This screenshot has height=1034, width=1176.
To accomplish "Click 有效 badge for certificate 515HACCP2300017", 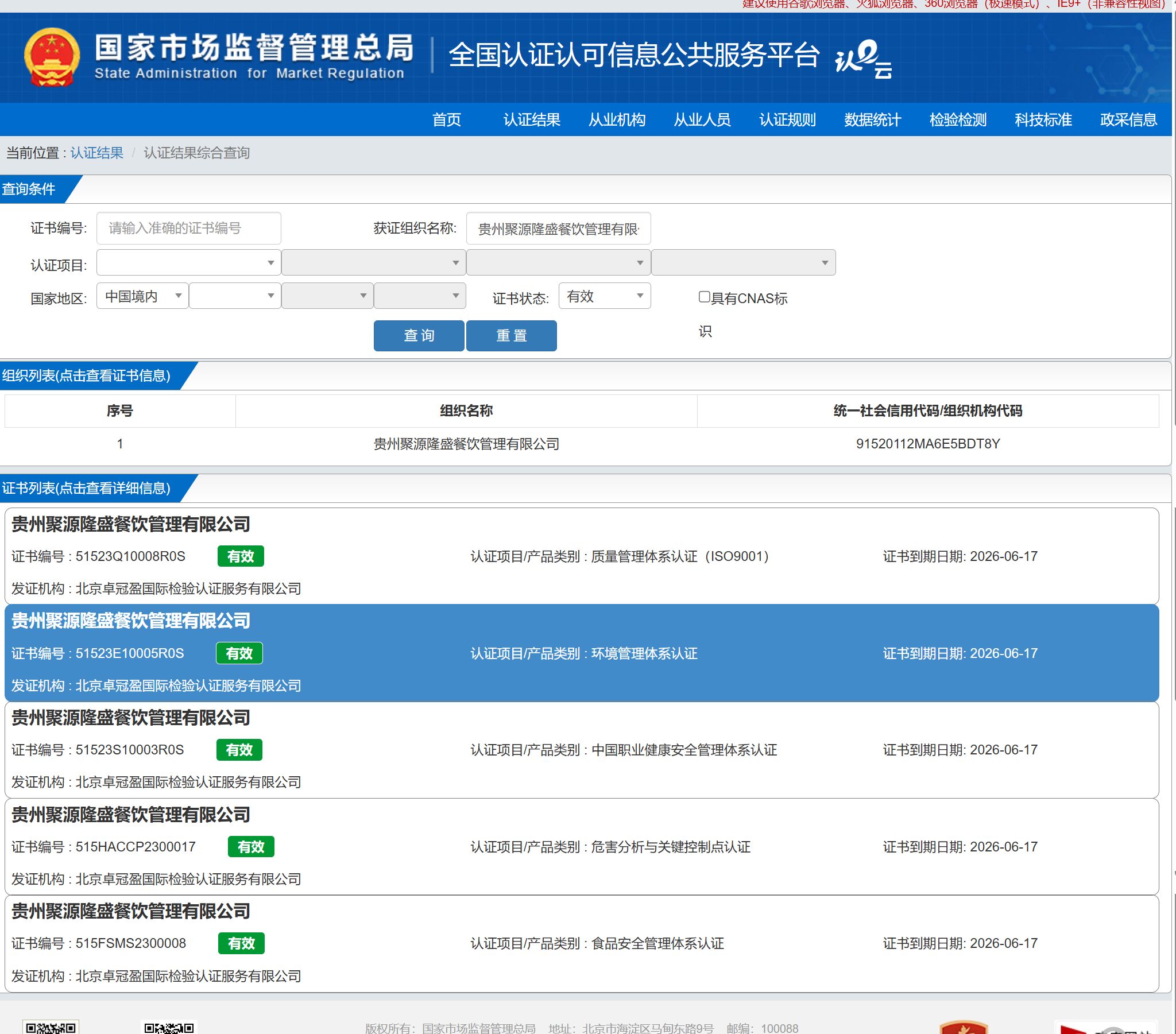I will [x=251, y=847].
